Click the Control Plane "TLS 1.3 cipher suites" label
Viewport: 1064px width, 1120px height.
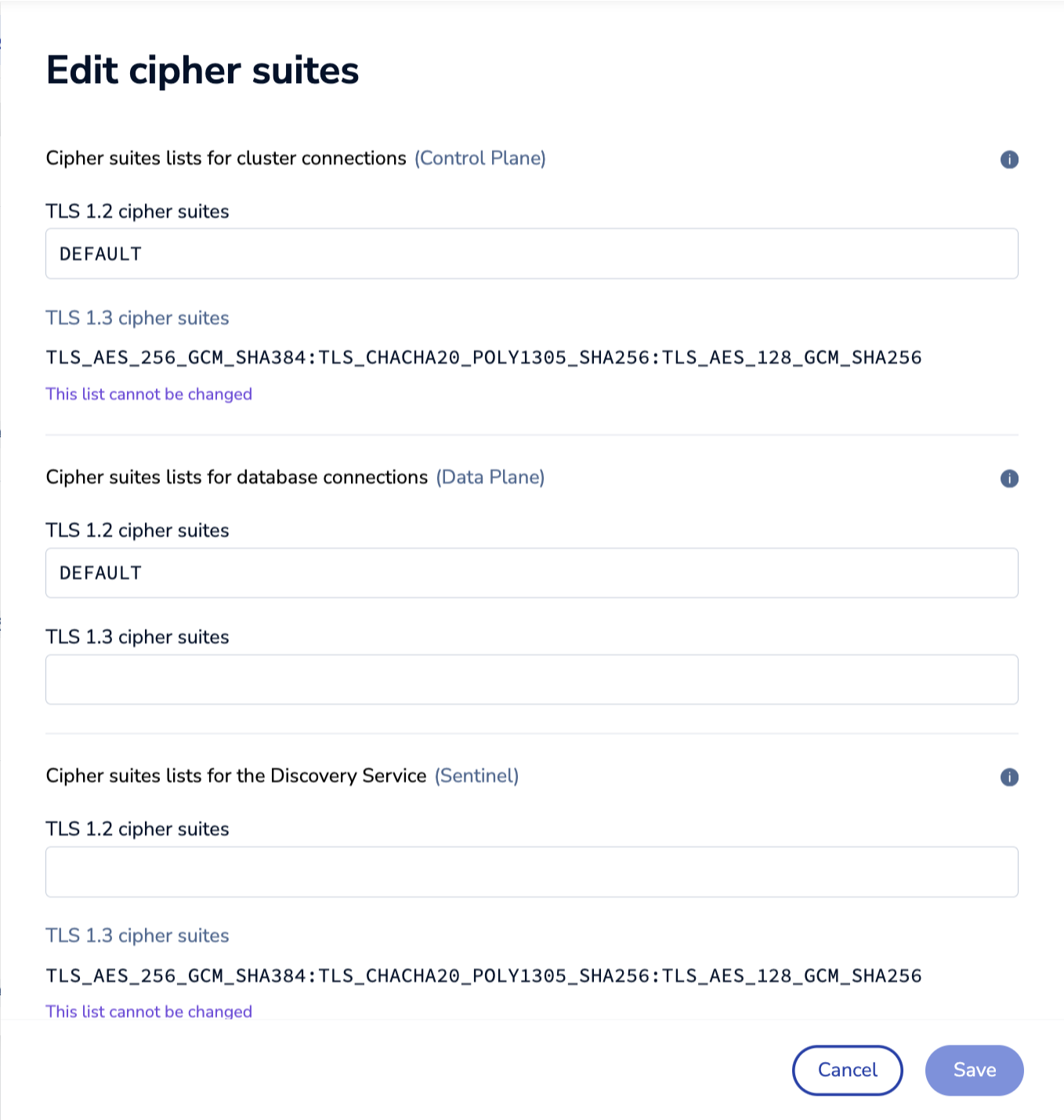137,318
